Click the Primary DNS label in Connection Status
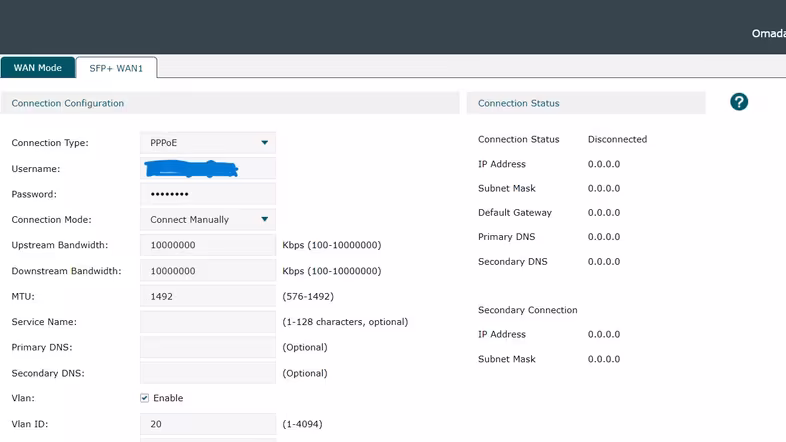The width and height of the screenshot is (786, 442). [x=506, y=237]
